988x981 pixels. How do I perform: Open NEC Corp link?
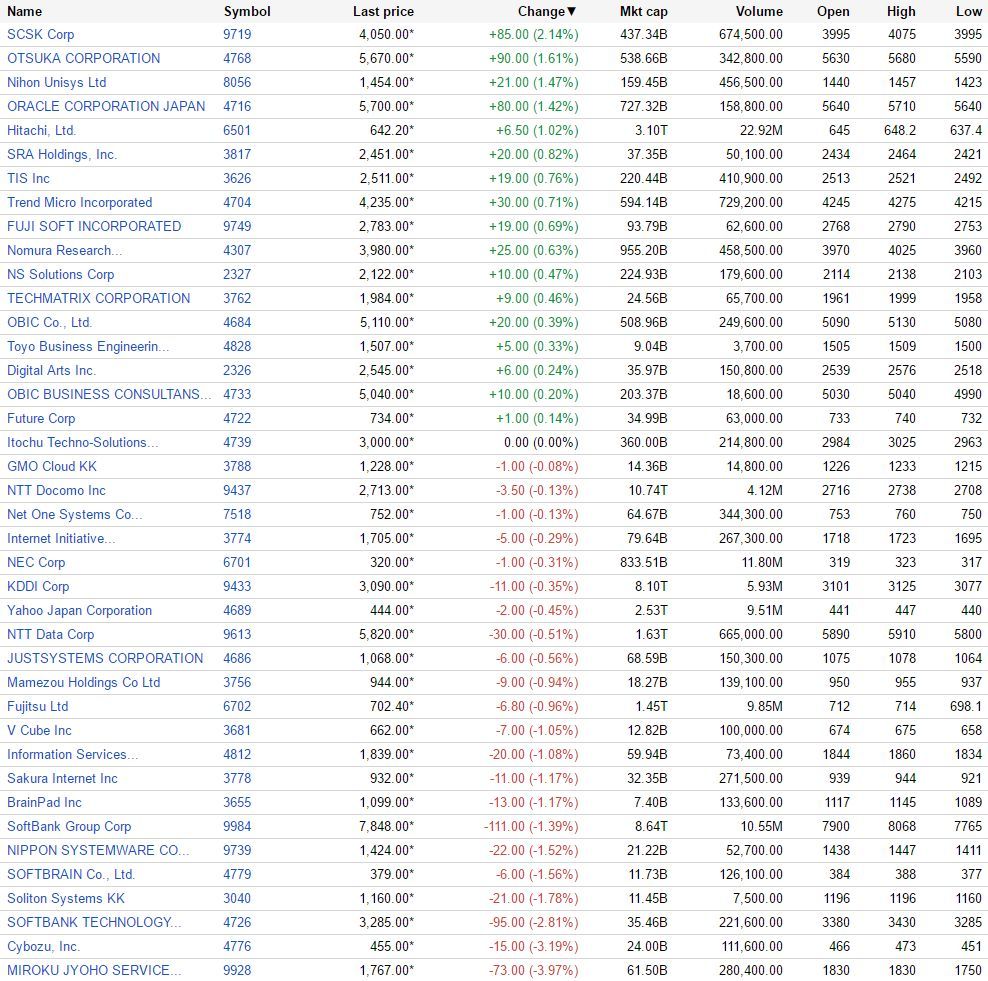pyautogui.click(x=36, y=562)
